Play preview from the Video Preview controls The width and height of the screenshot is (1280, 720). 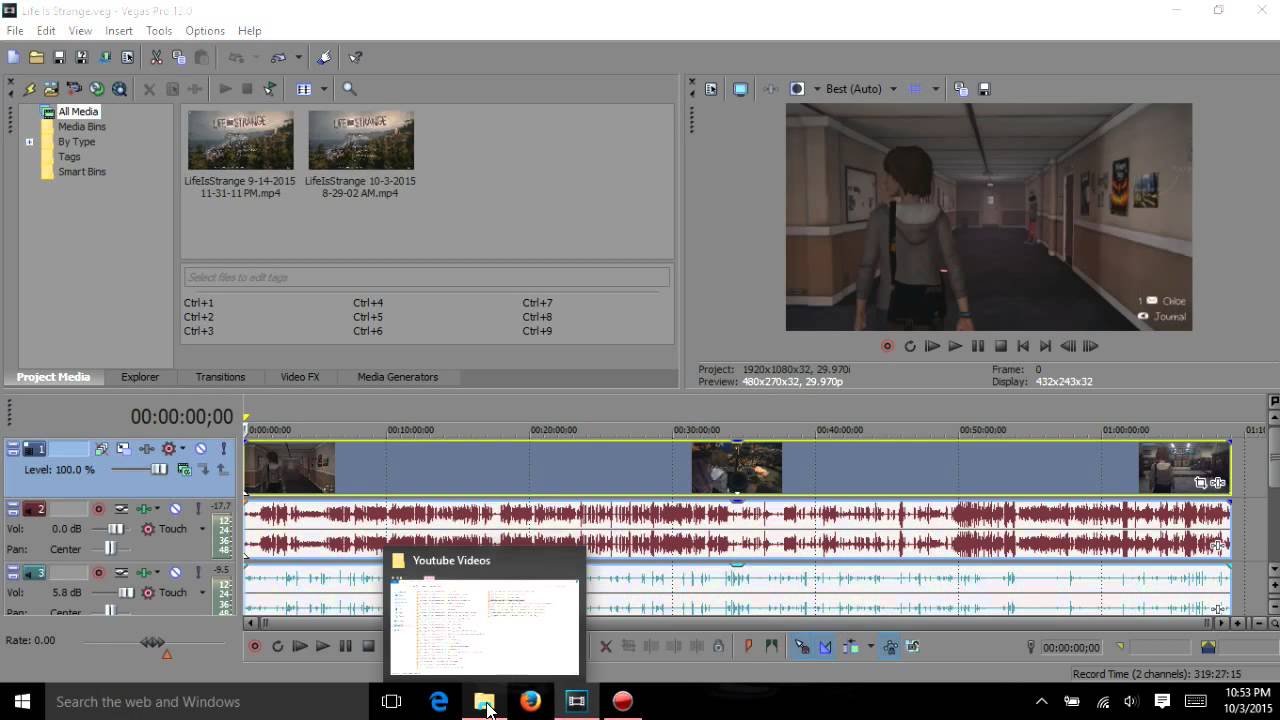pos(954,346)
